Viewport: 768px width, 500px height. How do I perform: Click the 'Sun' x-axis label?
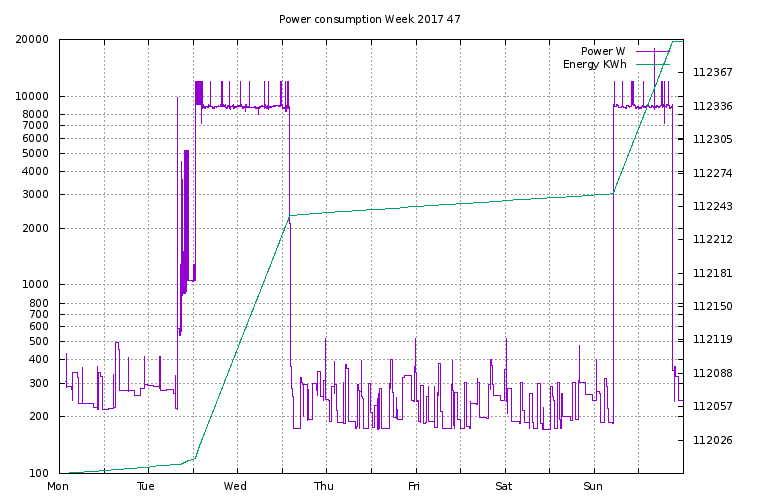click(593, 486)
